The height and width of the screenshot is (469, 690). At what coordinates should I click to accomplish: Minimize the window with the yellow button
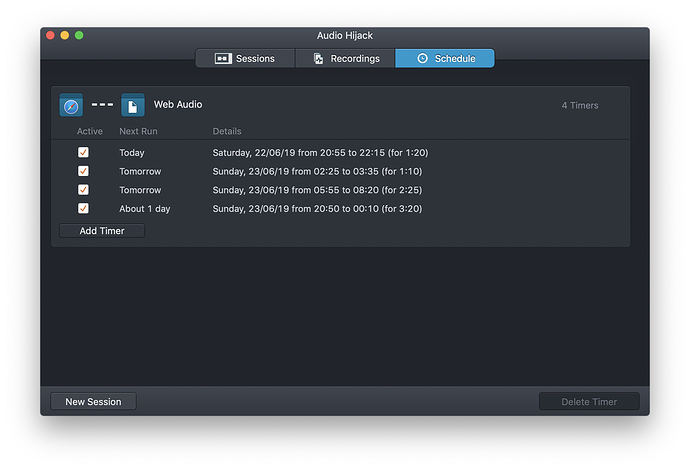point(65,35)
